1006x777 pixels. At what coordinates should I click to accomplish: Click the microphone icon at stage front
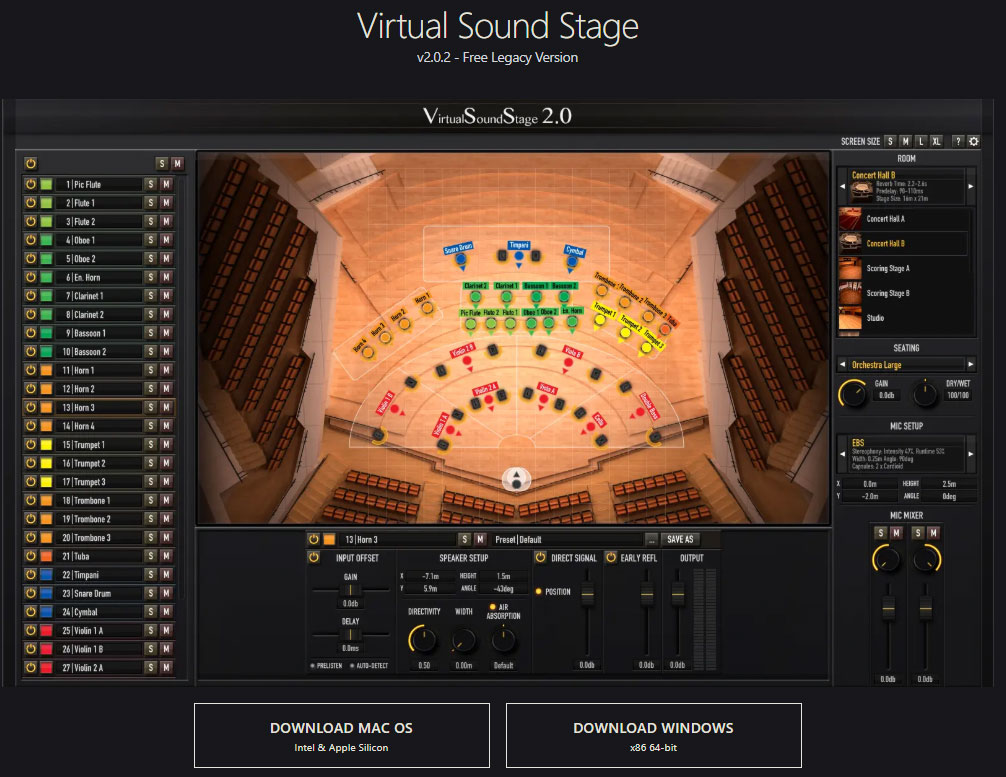click(x=516, y=480)
